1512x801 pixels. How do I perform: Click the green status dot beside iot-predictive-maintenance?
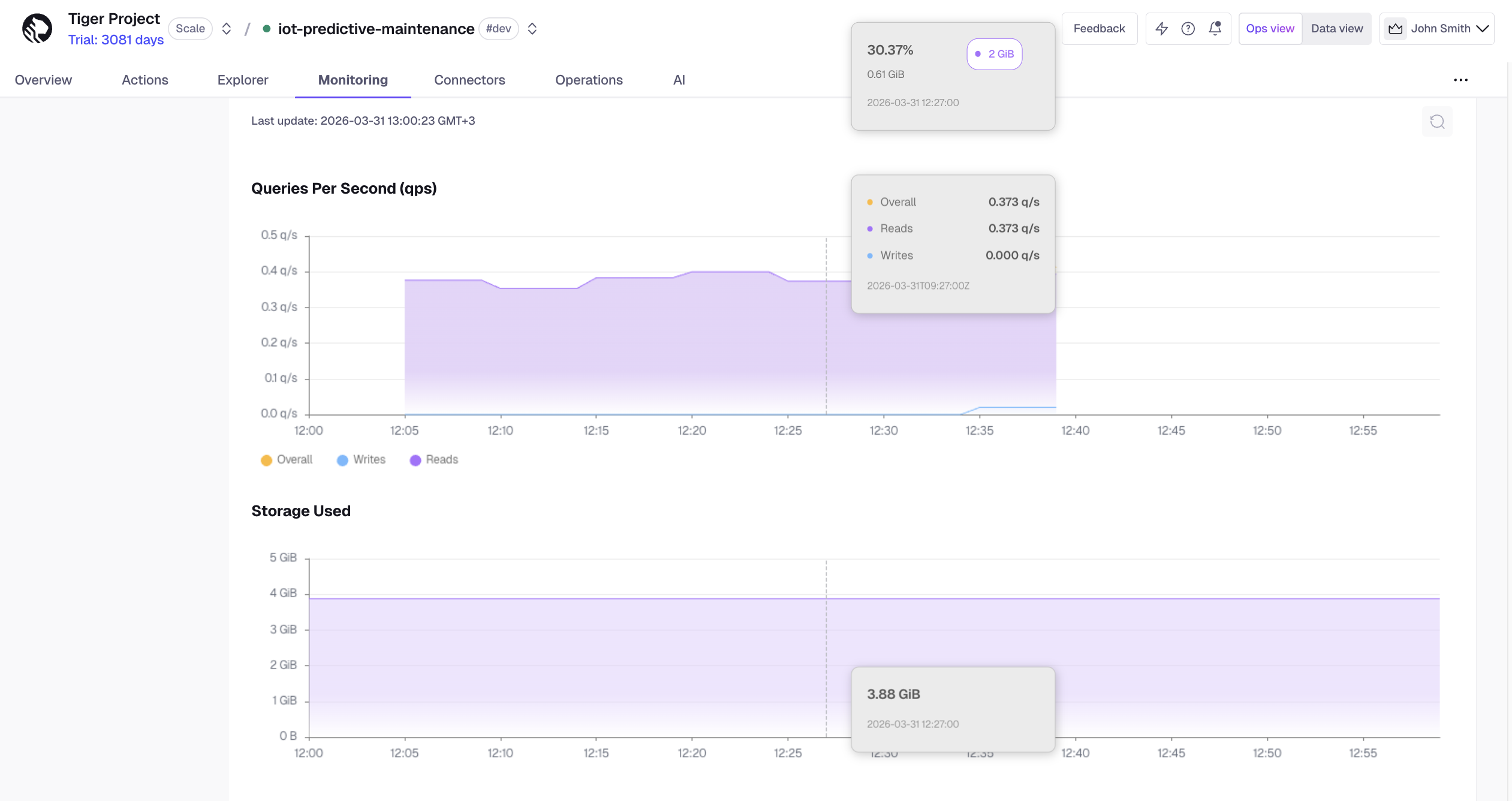pyautogui.click(x=266, y=28)
